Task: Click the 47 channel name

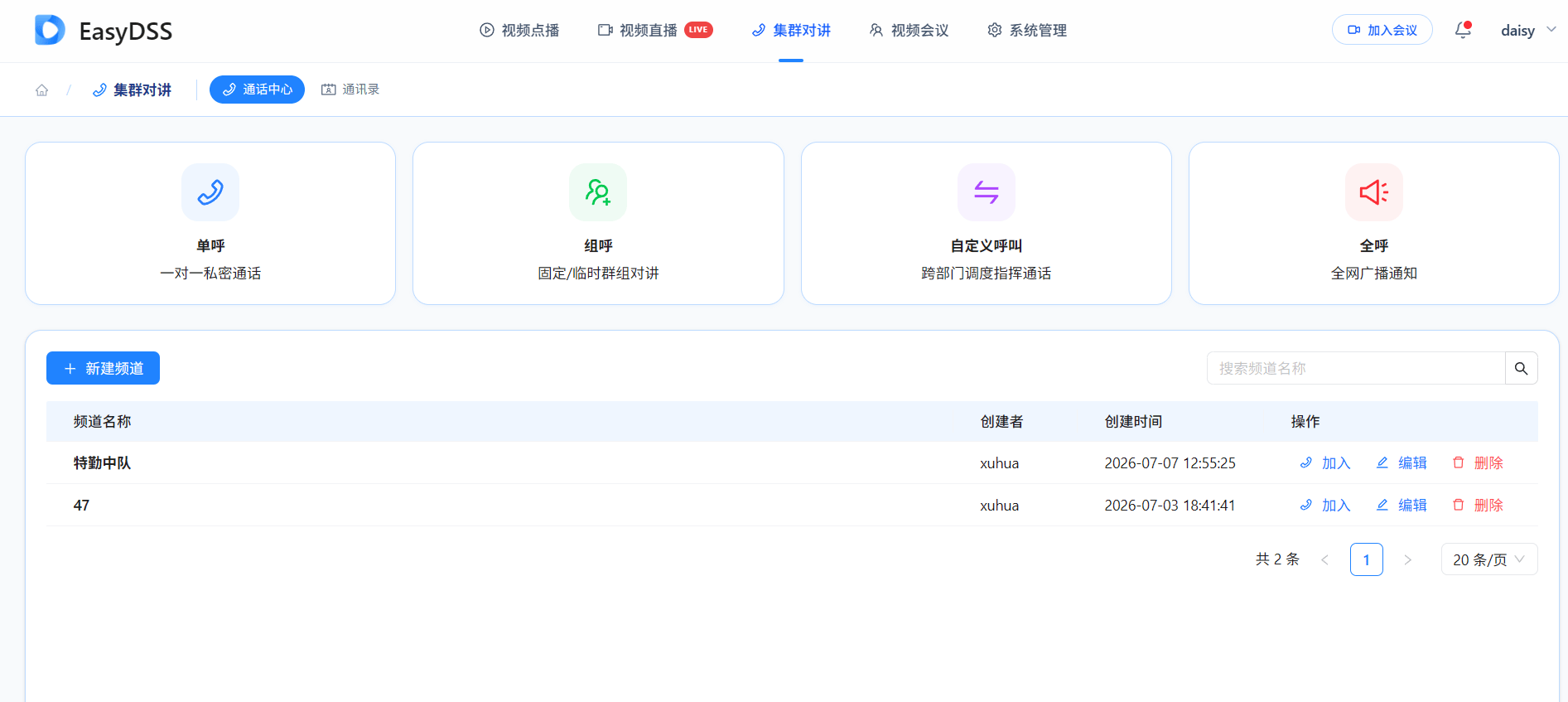Action: pyautogui.click(x=81, y=505)
